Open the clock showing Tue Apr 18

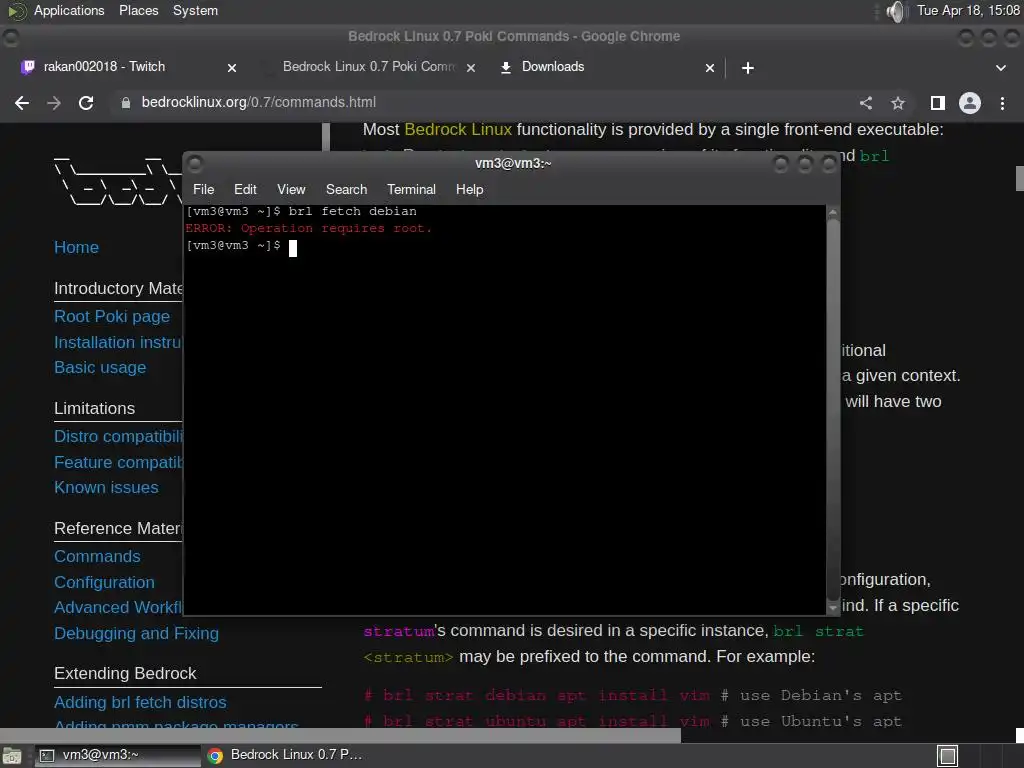coord(968,10)
